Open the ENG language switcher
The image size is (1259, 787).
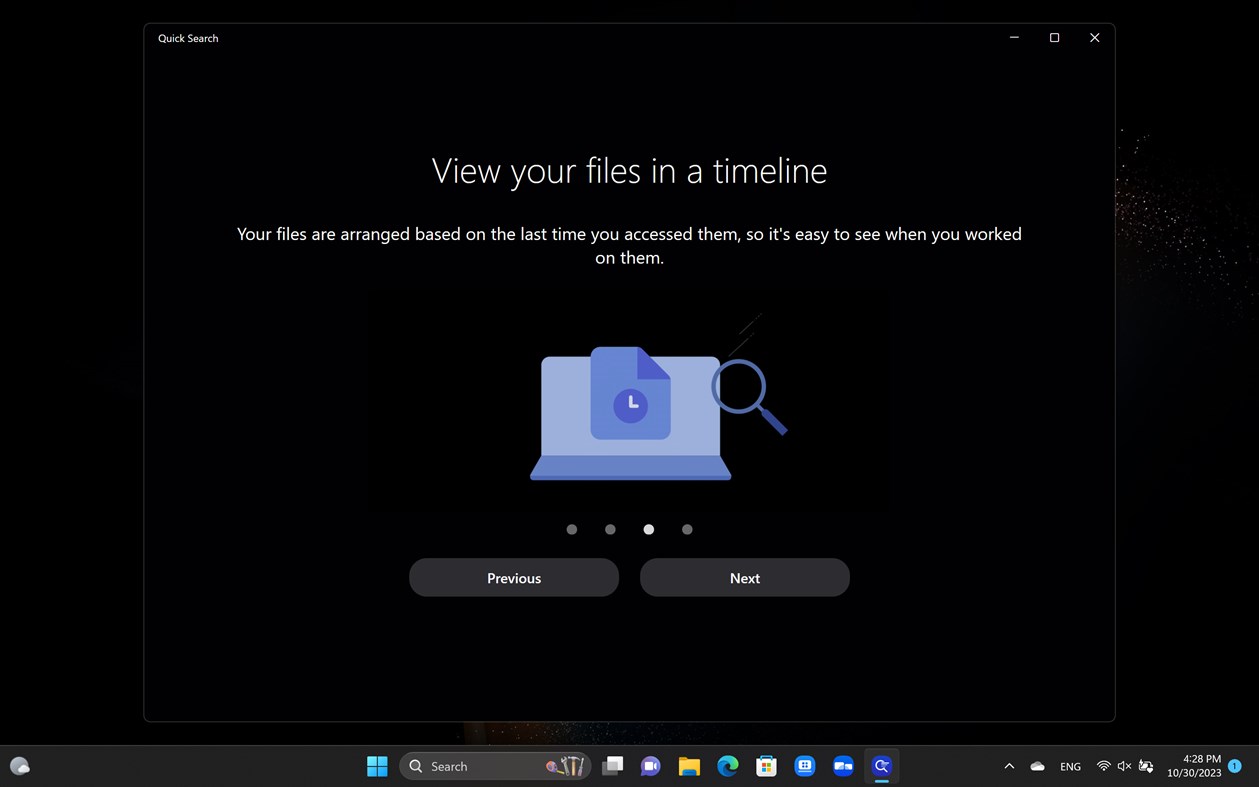(1070, 765)
